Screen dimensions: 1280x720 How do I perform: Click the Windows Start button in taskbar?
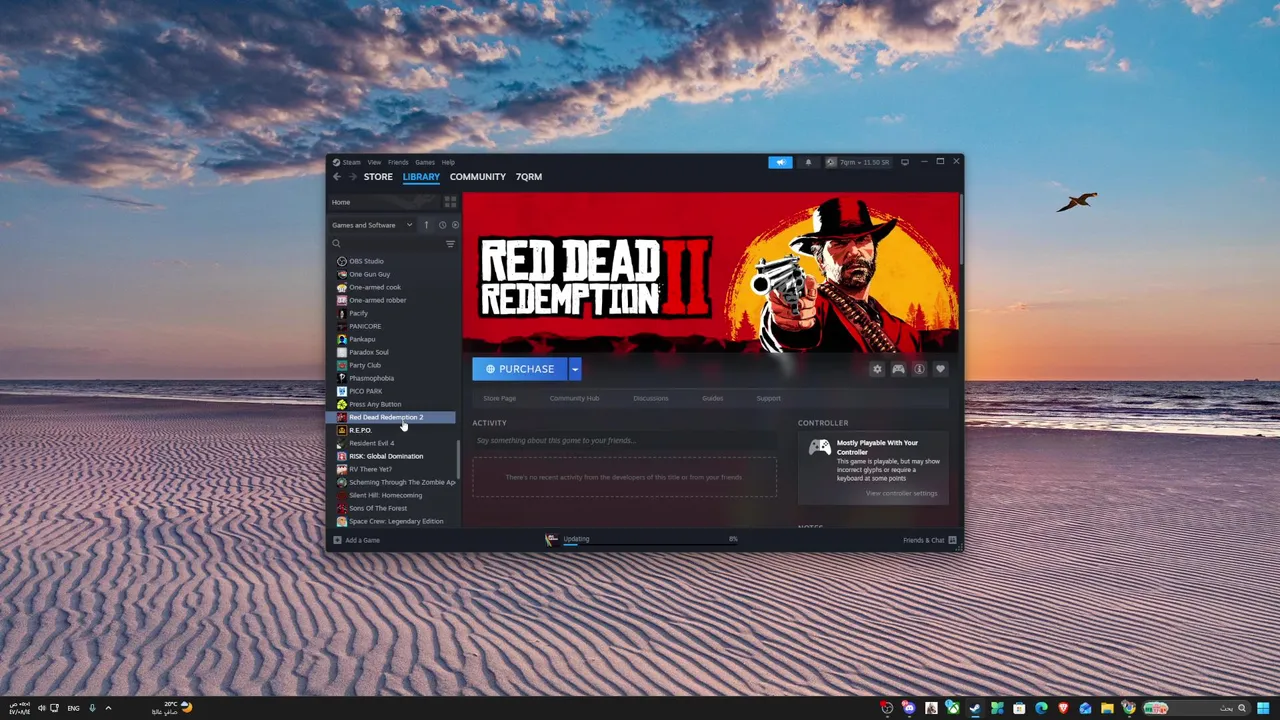1262,708
